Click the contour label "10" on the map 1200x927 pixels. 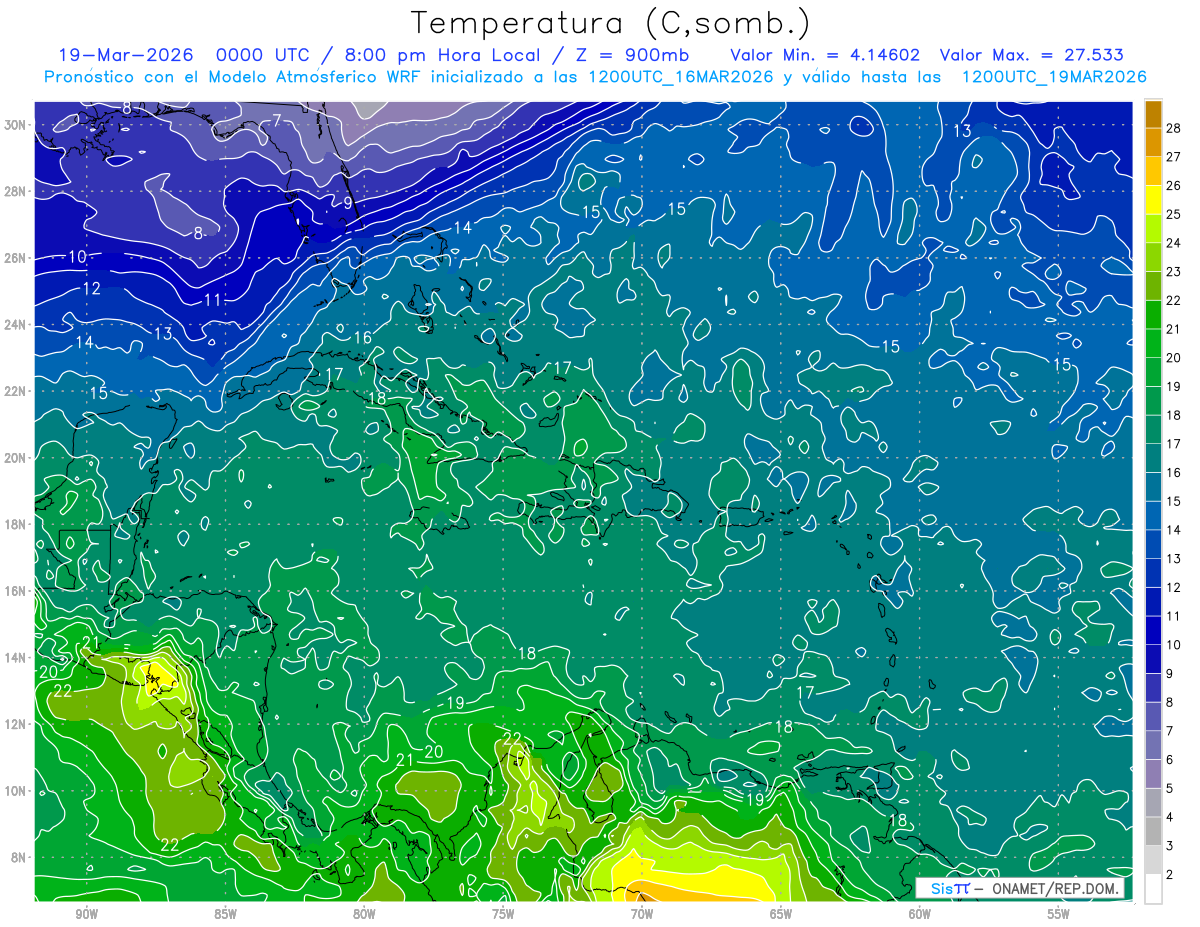[x=77, y=257]
